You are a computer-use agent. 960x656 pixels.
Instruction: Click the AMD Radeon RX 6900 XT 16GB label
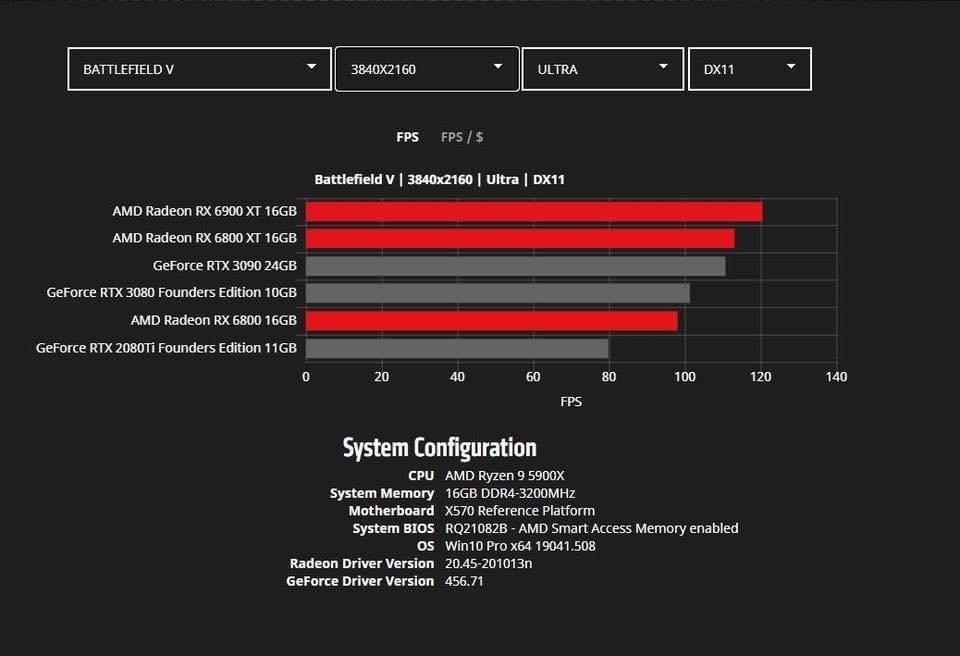pos(204,211)
